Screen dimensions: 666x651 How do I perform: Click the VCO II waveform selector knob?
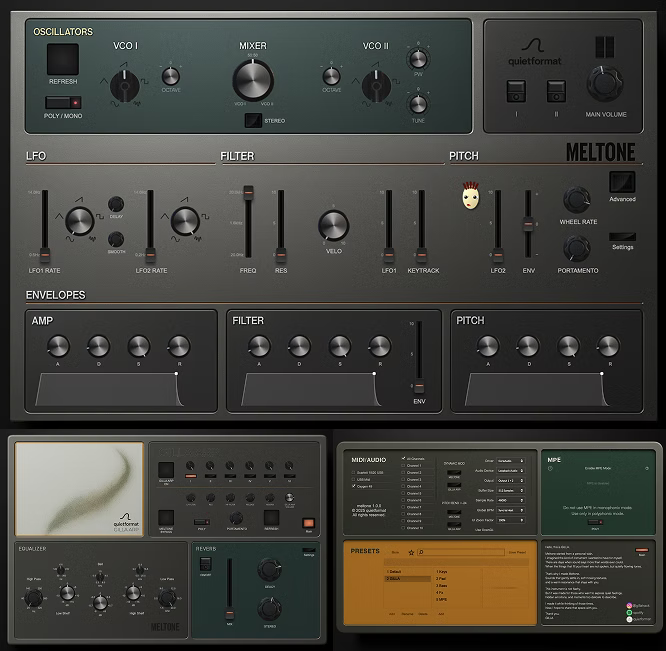click(x=376, y=86)
